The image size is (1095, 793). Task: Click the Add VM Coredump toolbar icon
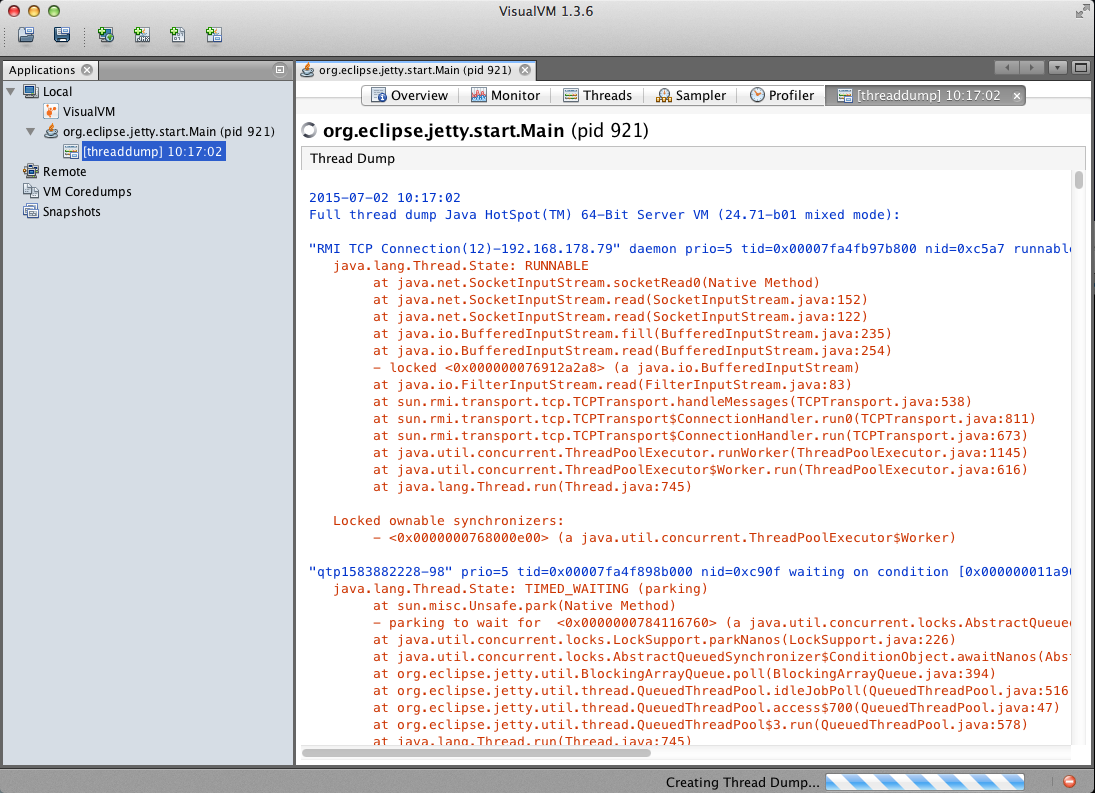coord(177,34)
